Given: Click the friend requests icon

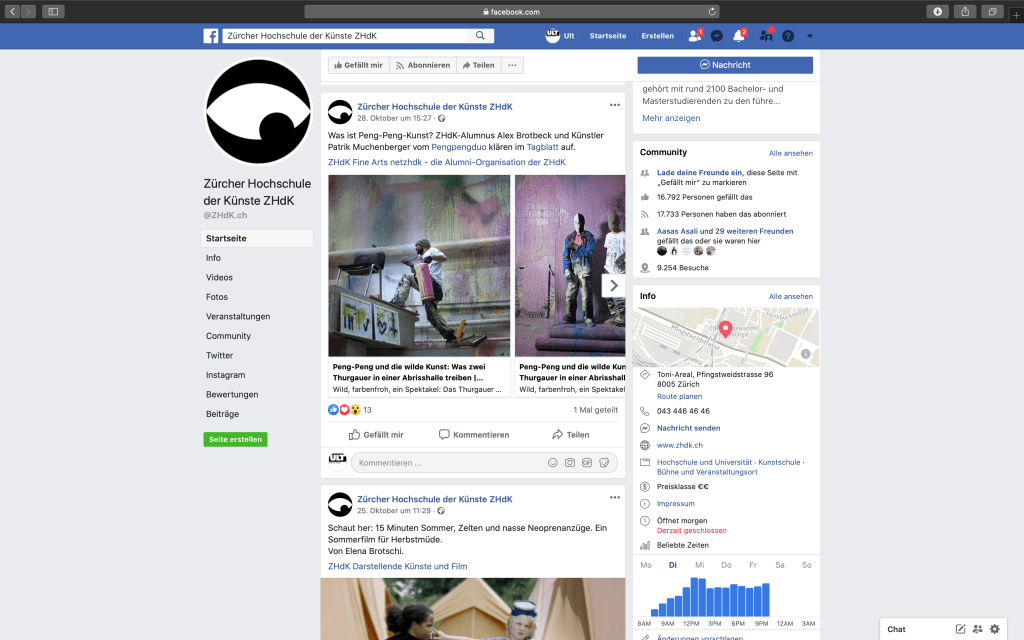Looking at the screenshot, I should (x=694, y=36).
